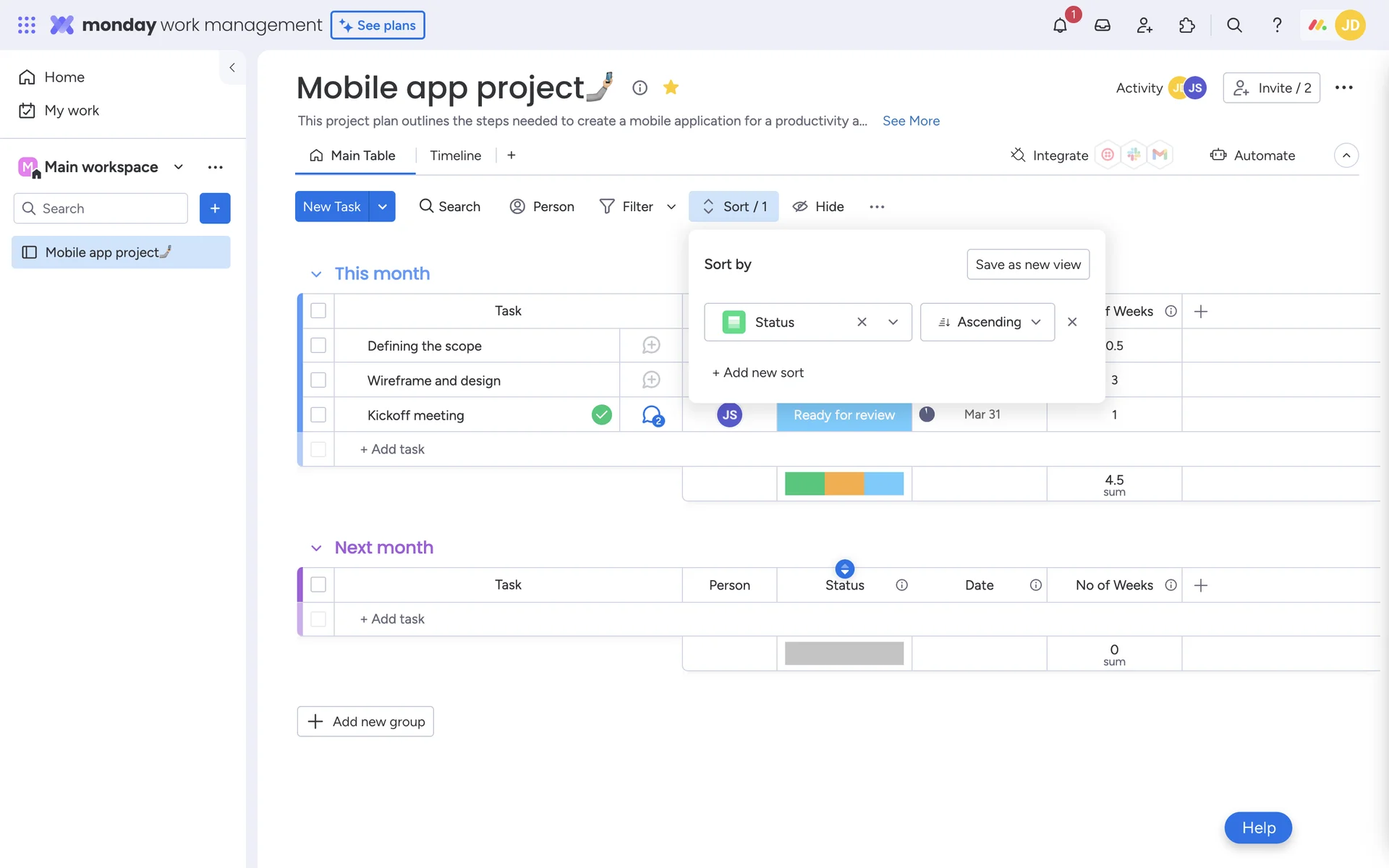The width and height of the screenshot is (1389, 868).
Task: Open the inbox tray icon
Action: pyautogui.click(x=1102, y=25)
